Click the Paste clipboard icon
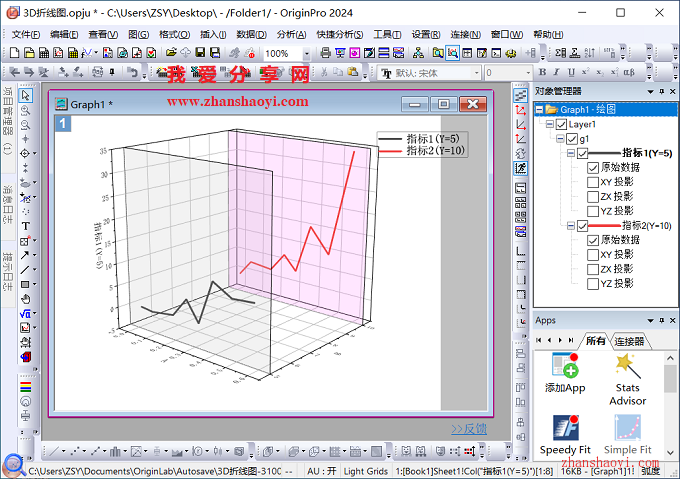The height and width of the screenshot is (479, 680). click(353, 72)
